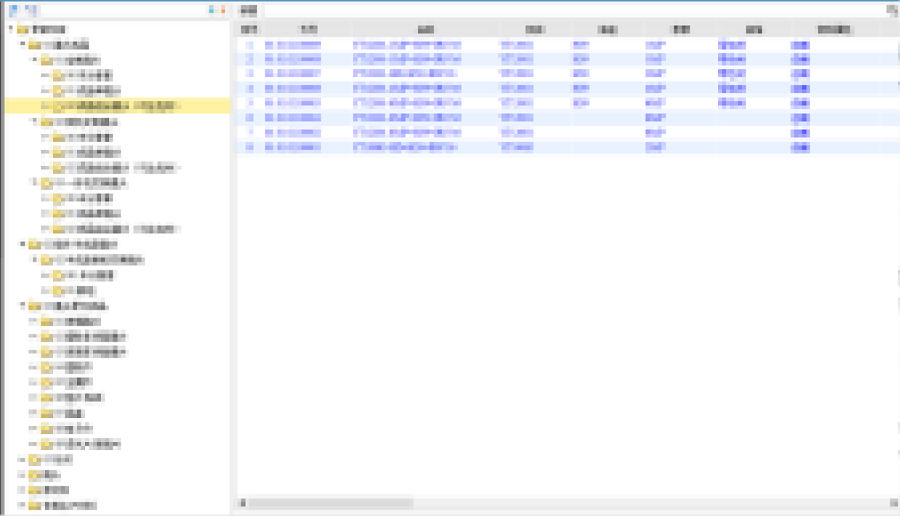Select the bottom-most folder in the tree

pos(63,506)
